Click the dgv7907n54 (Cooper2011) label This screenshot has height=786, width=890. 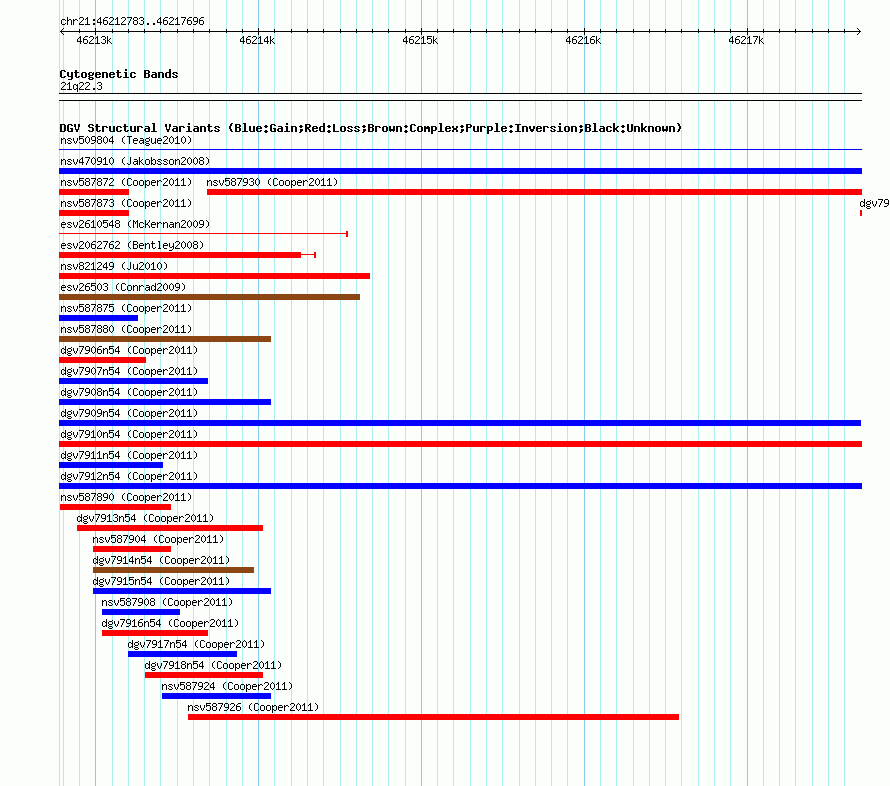(129, 371)
